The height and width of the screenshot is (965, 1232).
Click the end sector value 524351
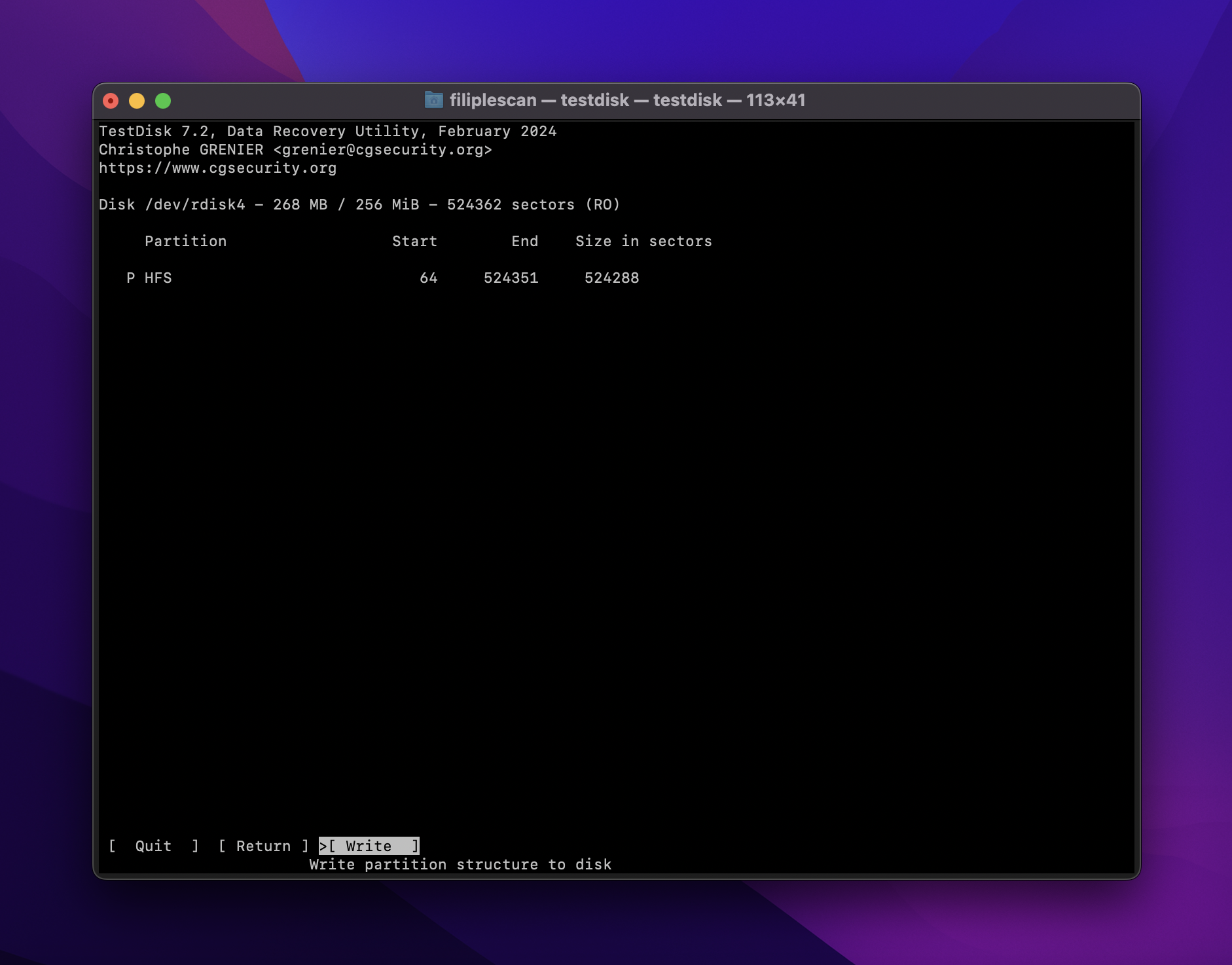511,278
